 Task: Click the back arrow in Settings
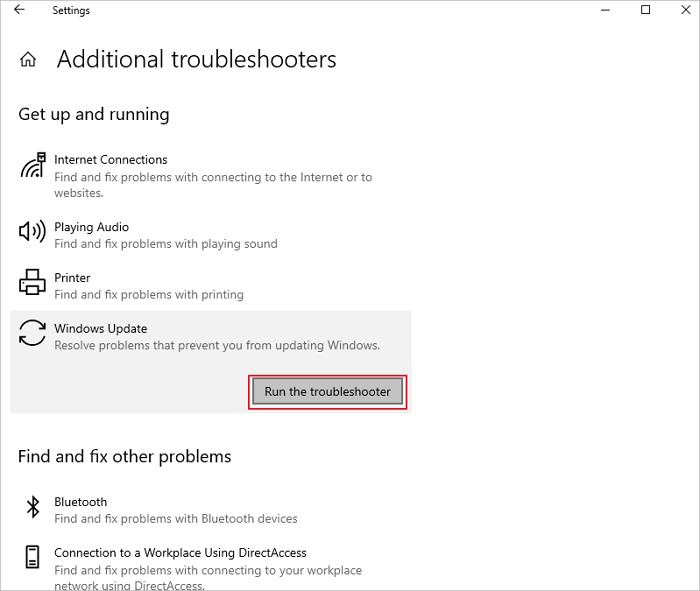click(20, 10)
